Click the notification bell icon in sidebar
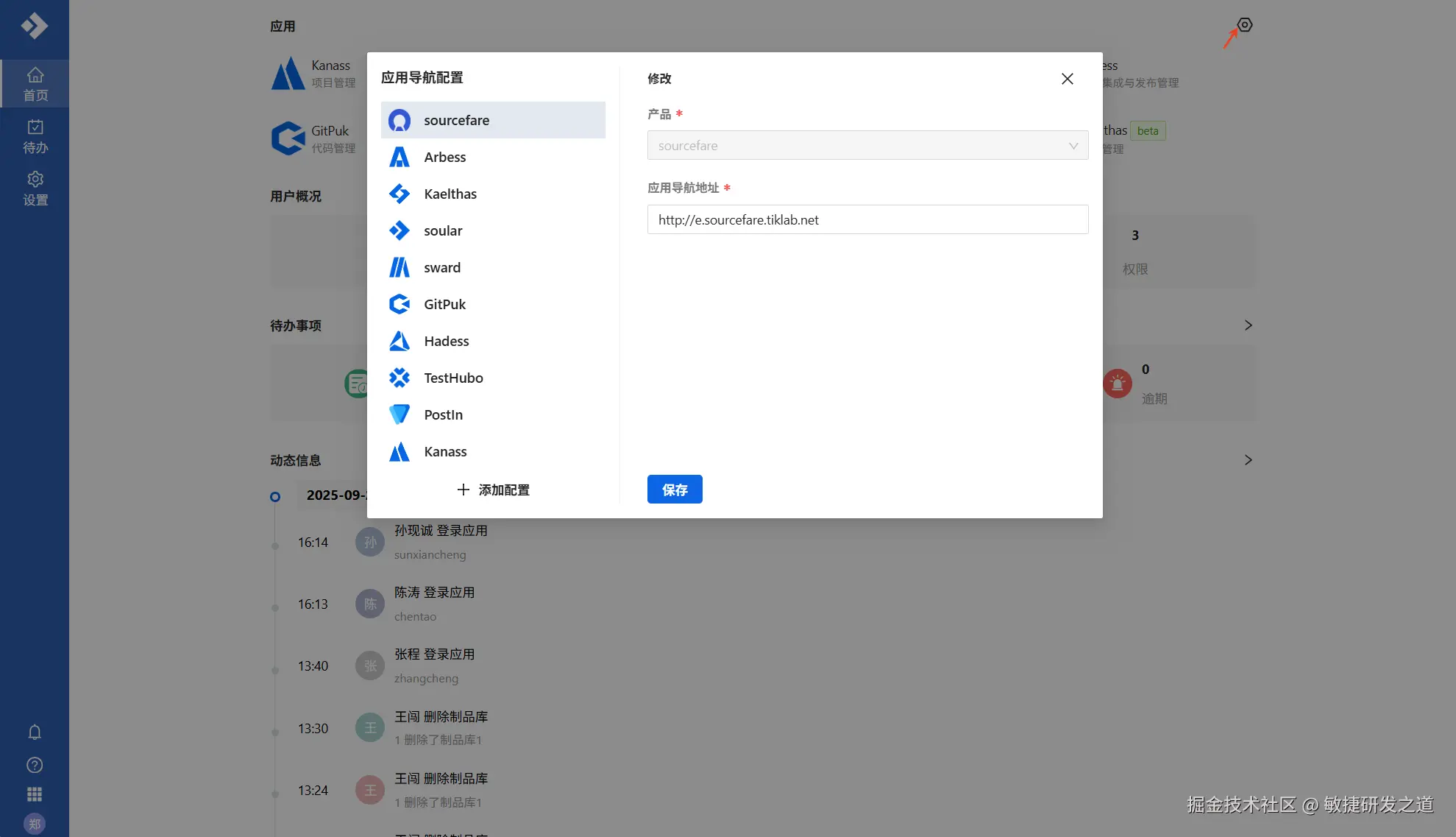This screenshot has width=1456, height=837. click(35, 732)
